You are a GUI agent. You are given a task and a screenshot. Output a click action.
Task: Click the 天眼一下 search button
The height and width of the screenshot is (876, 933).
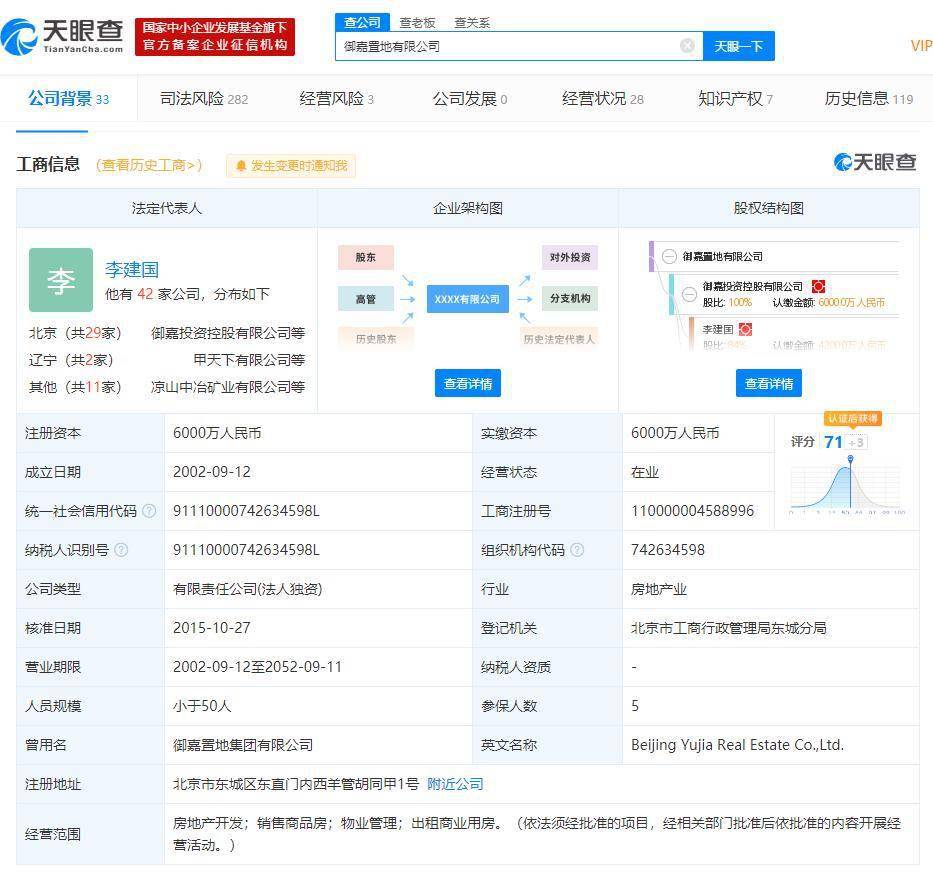[x=738, y=46]
